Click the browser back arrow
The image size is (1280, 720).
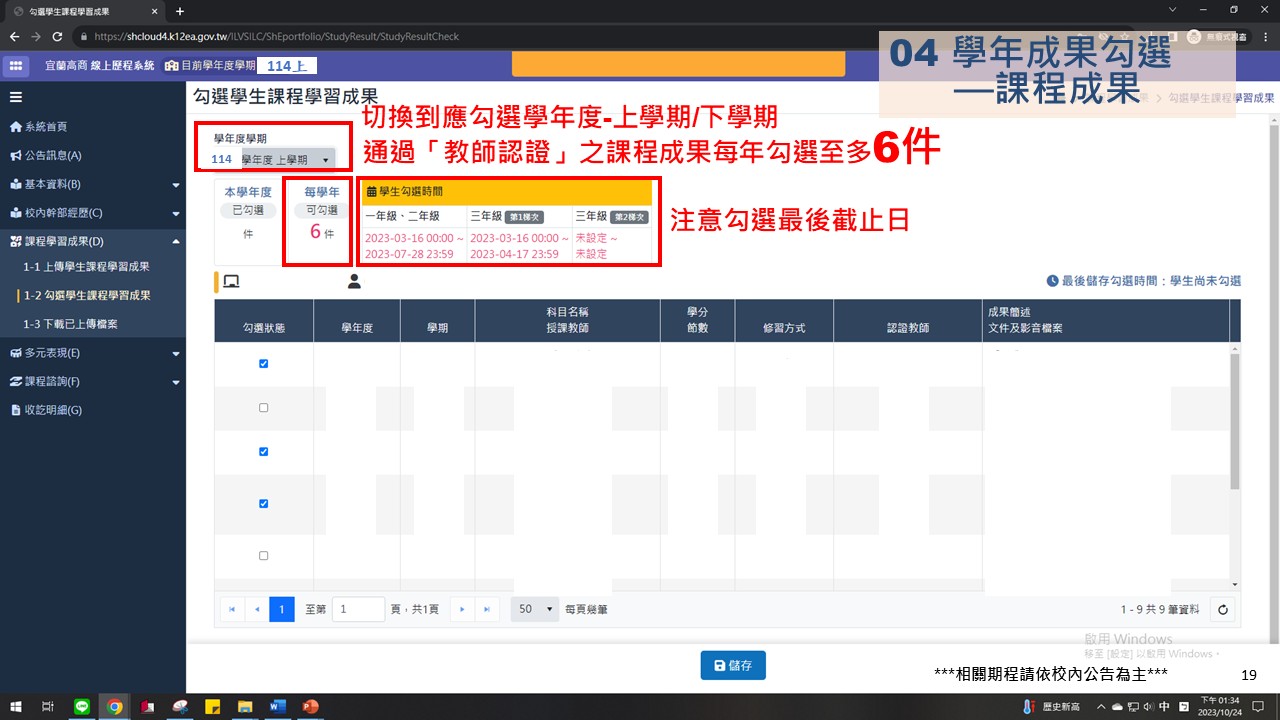[x=15, y=36]
